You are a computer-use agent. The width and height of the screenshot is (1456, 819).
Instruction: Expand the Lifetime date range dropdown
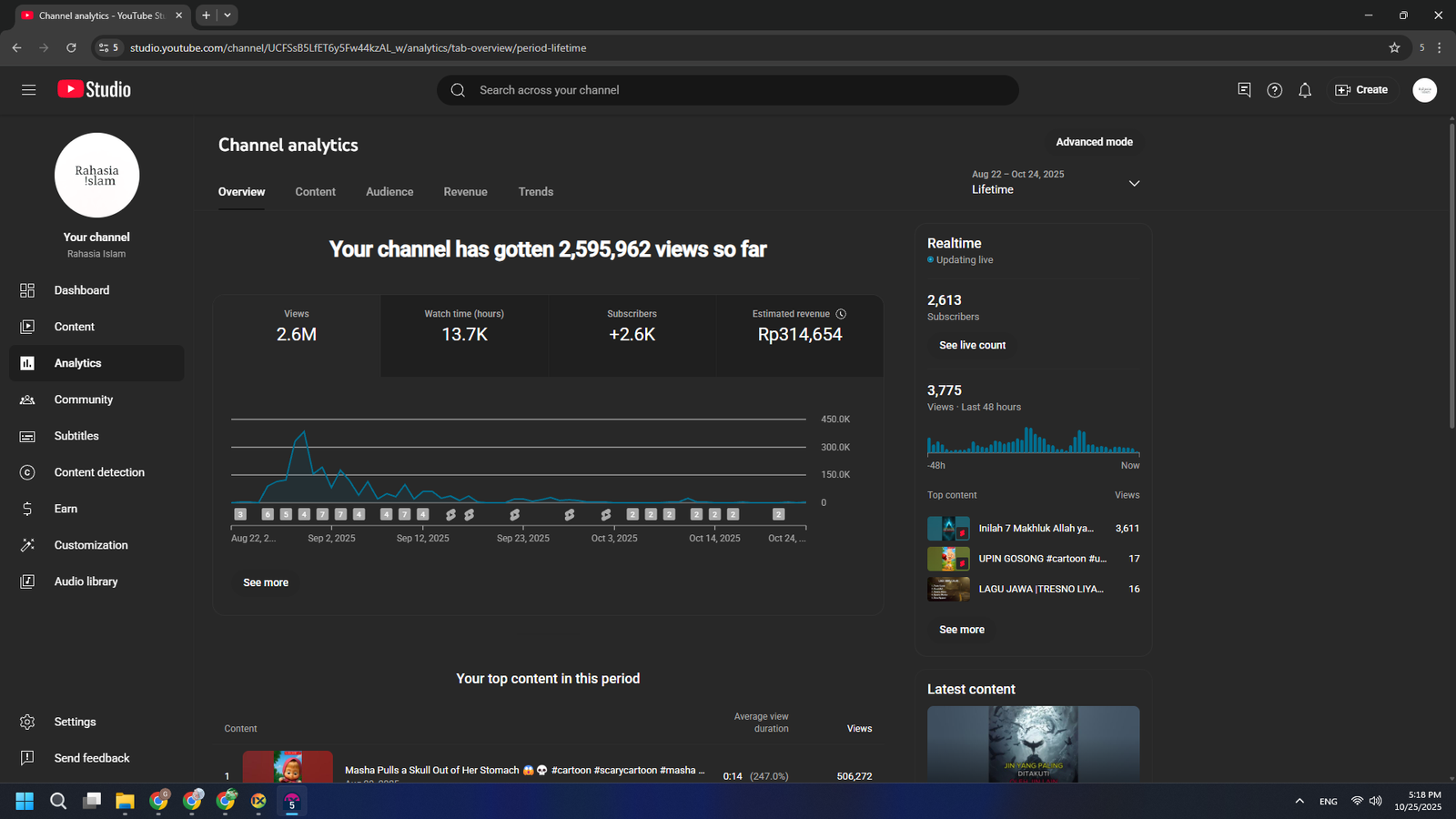pyautogui.click(x=1056, y=183)
